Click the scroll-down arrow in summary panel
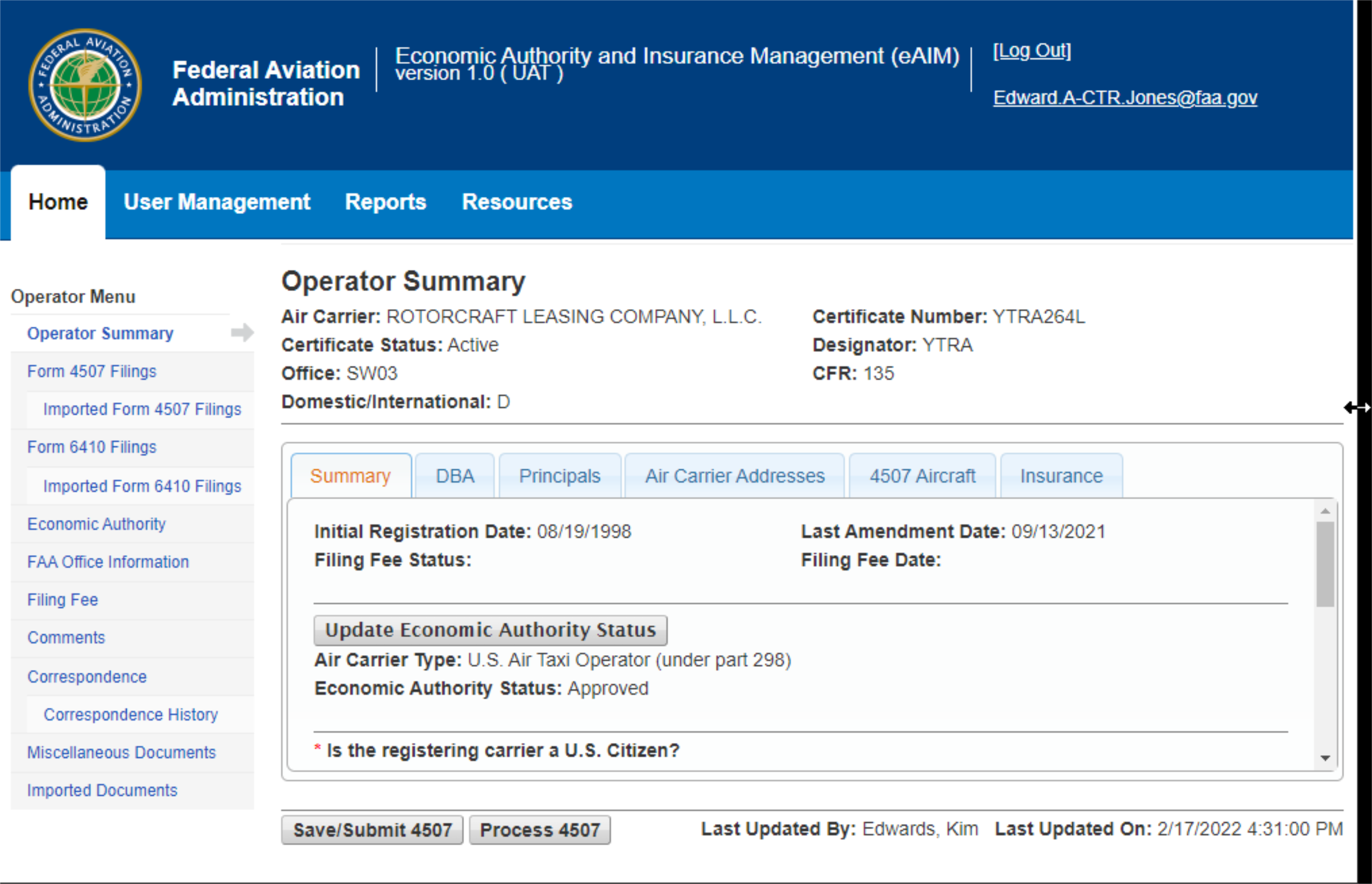This screenshot has height=884, width=1372. tap(1326, 758)
